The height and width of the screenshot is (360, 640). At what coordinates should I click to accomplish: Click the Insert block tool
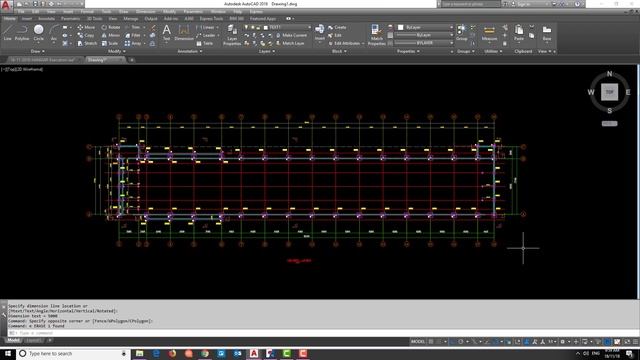tap(320, 32)
